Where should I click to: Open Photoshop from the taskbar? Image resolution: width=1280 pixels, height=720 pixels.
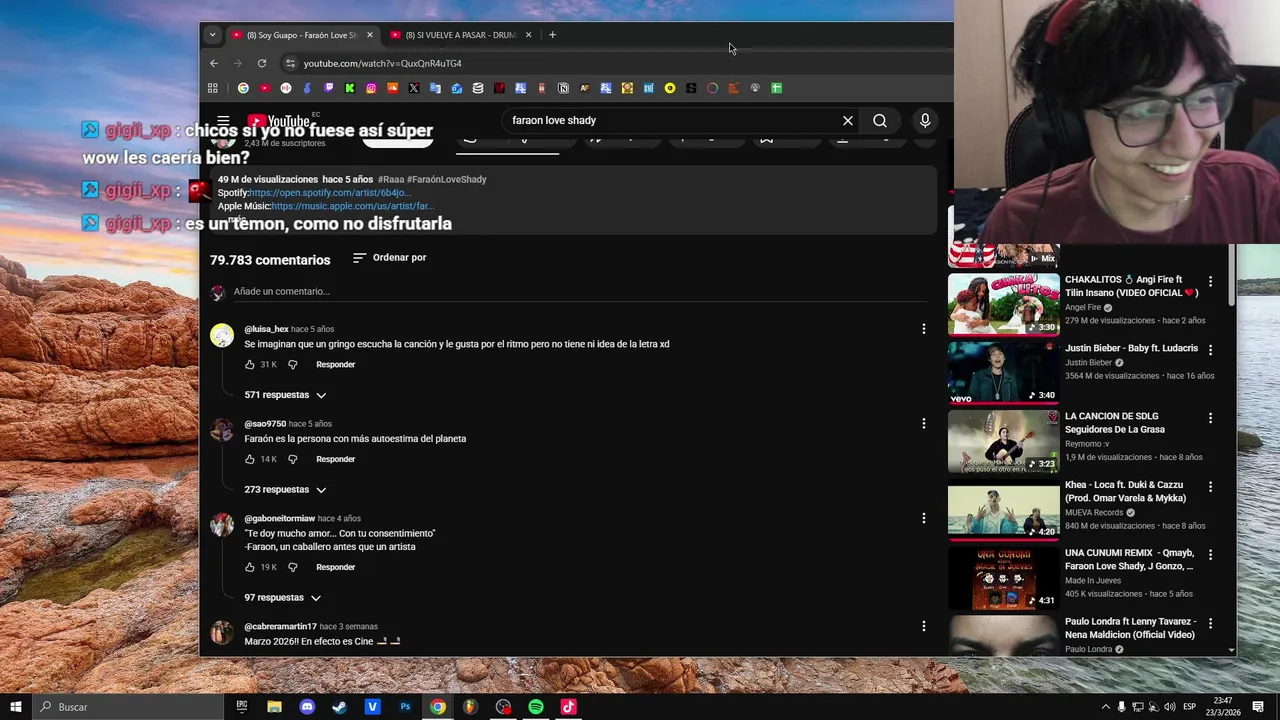pyautogui.click(x=405, y=707)
